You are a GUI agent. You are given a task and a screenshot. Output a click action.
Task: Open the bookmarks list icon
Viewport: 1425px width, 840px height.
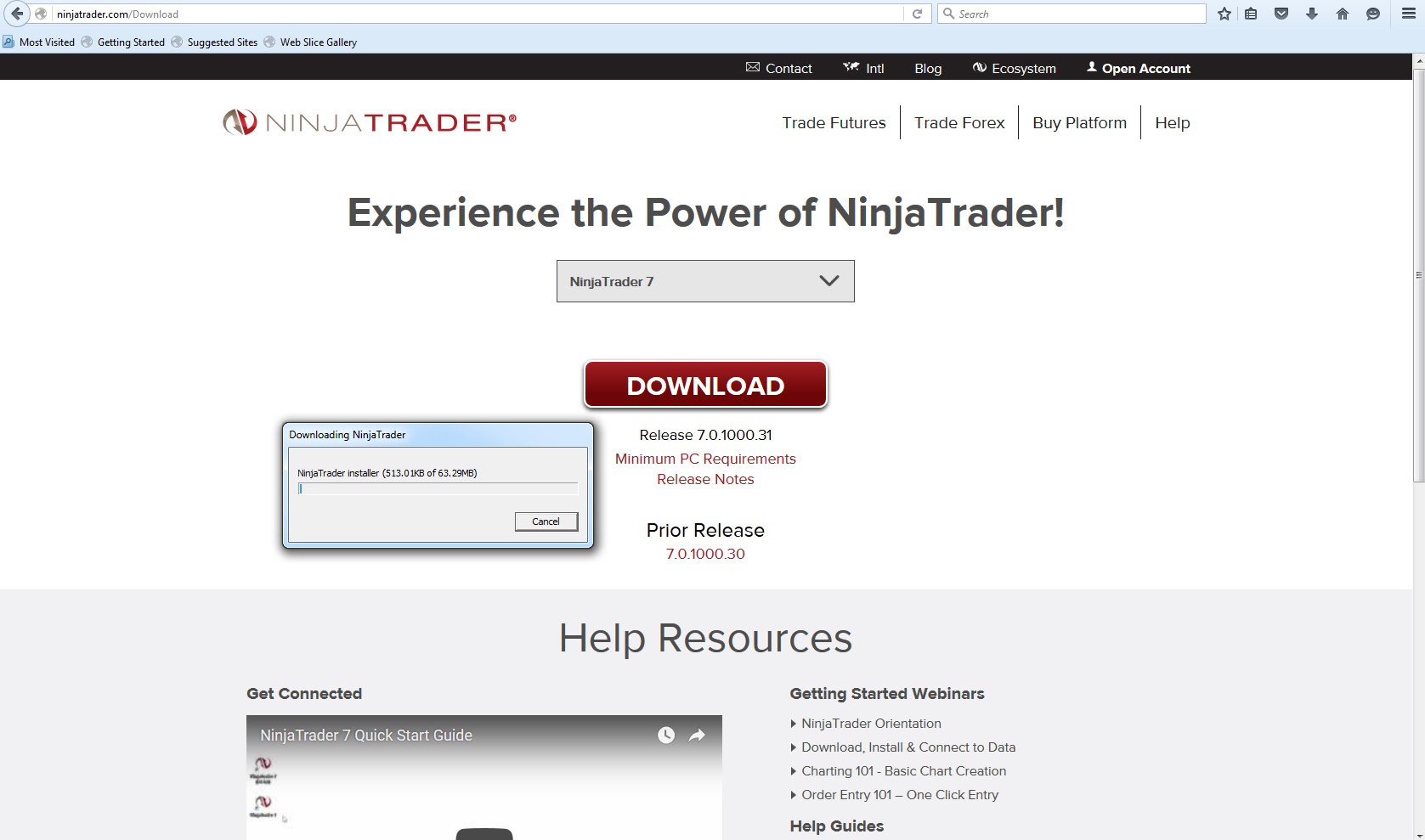point(1251,14)
